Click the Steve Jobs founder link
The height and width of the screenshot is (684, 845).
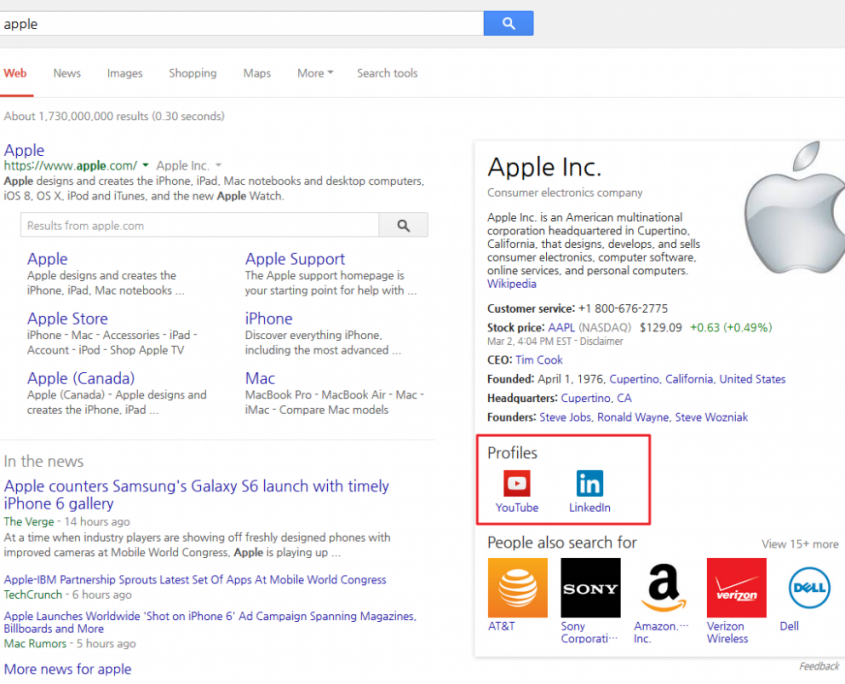[565, 417]
